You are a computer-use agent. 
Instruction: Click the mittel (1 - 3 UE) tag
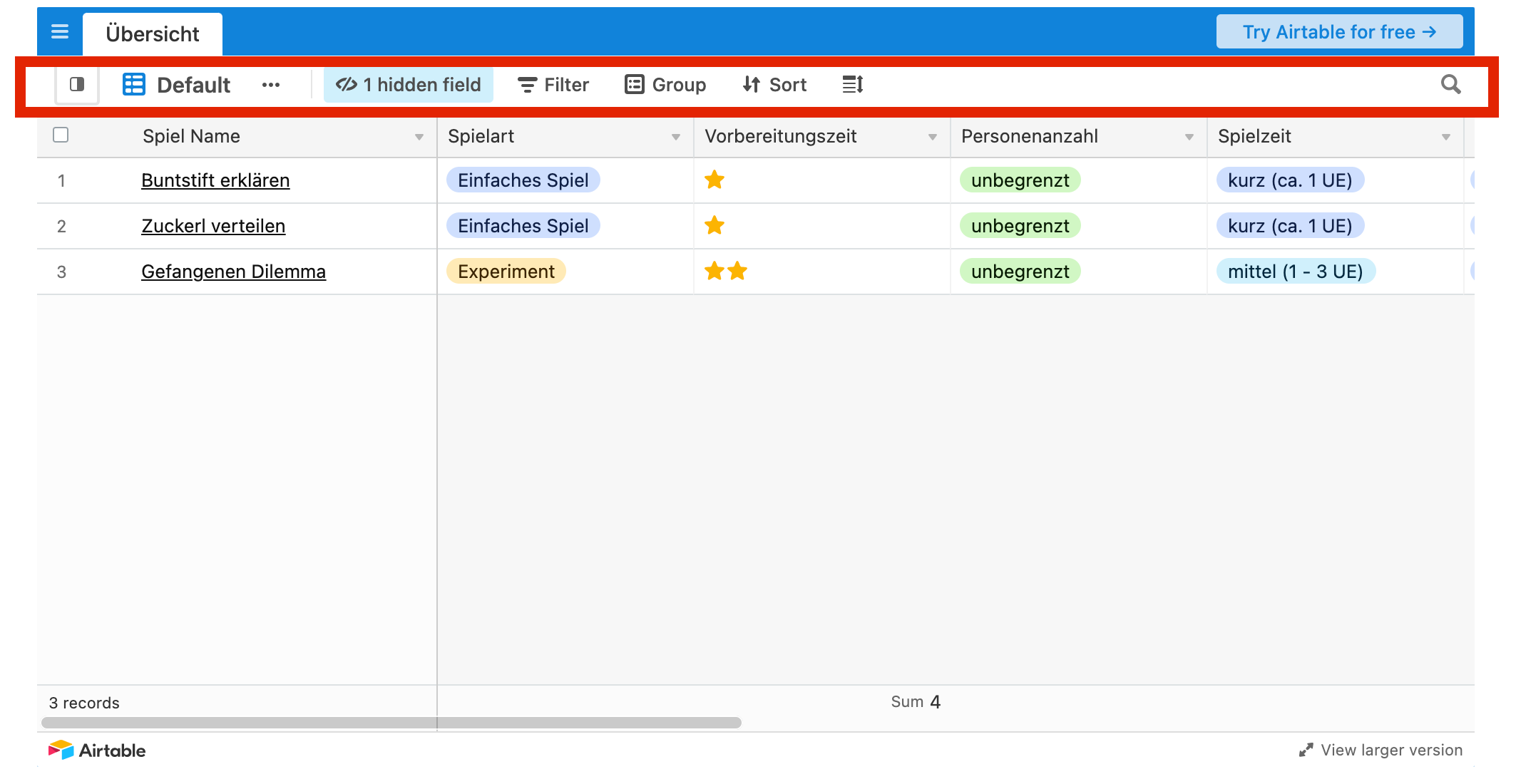point(1296,272)
